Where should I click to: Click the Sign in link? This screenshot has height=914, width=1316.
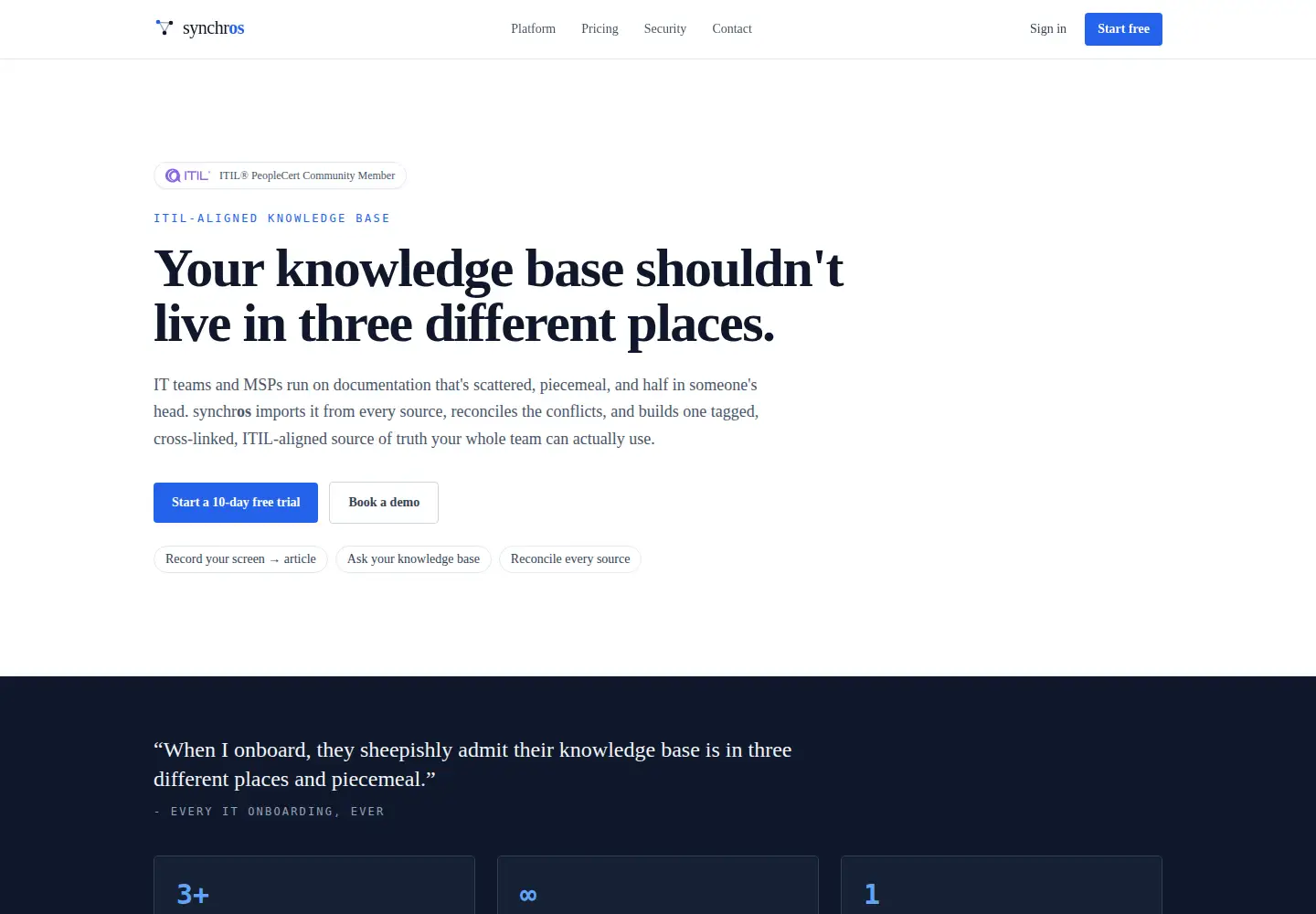point(1047,29)
